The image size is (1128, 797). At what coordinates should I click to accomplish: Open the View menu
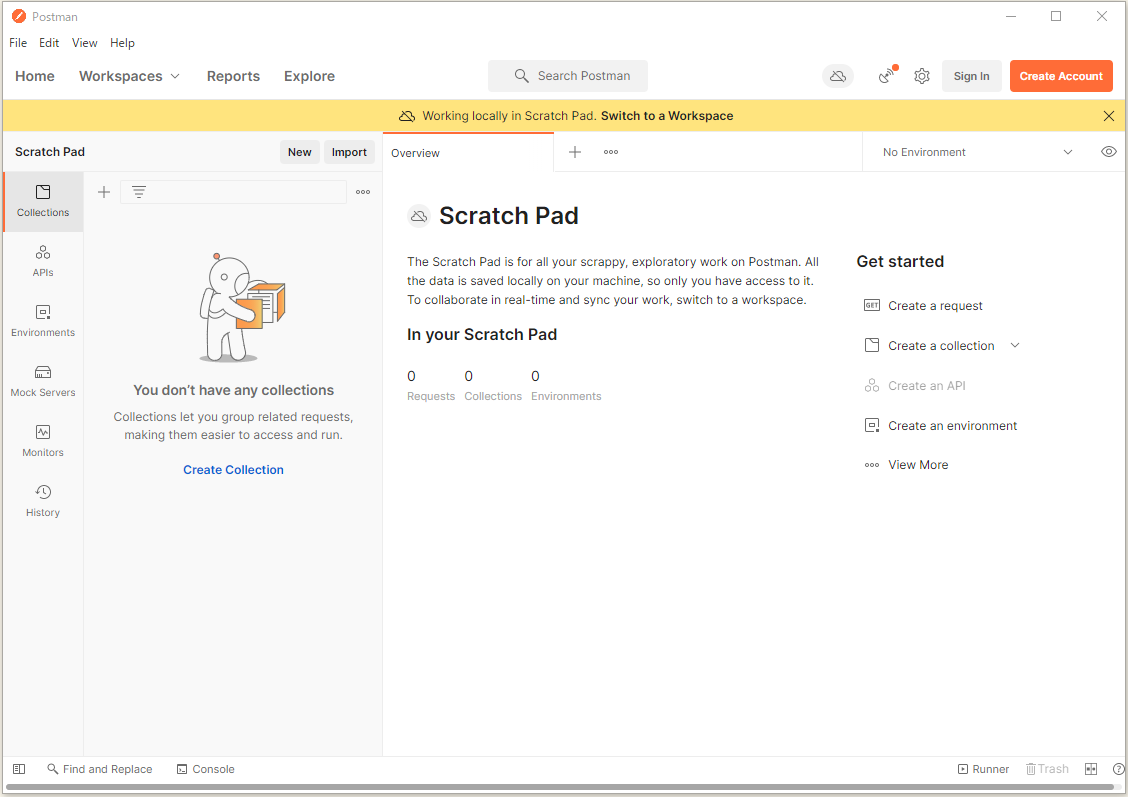pos(84,42)
